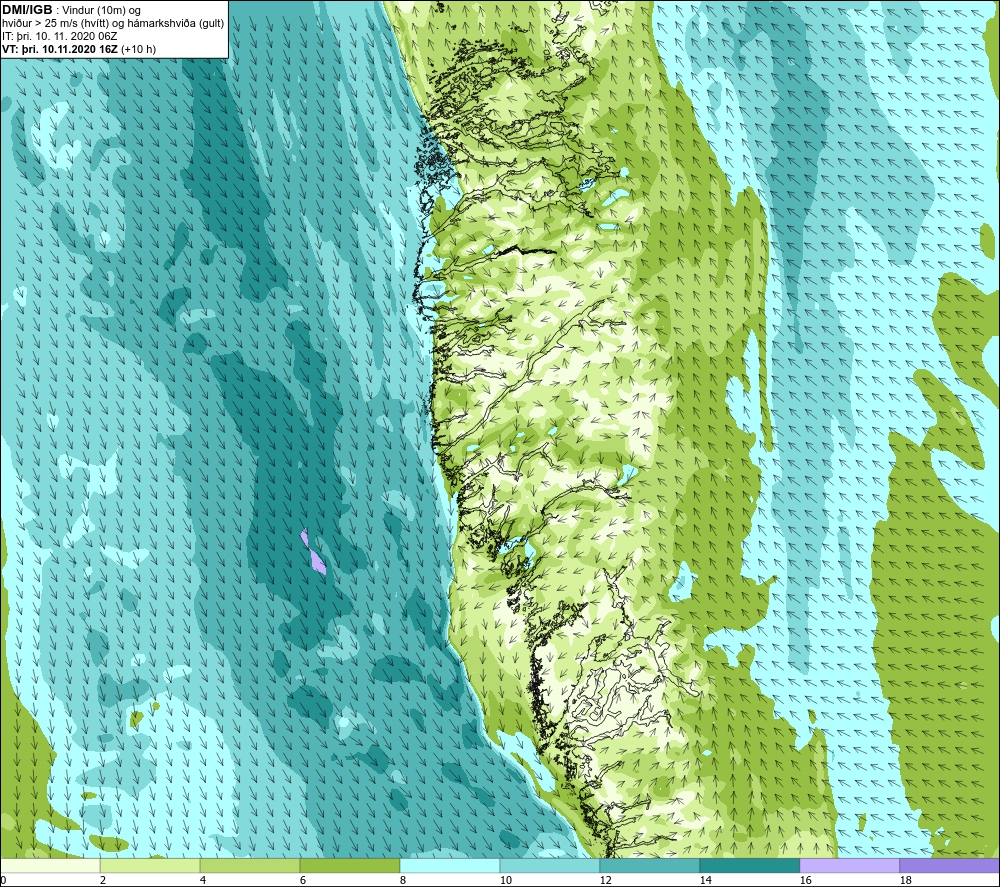Viewport: 1000px width, 887px height.
Task: Click the 2–4 m/s light green legend swatch
Action: point(150,865)
